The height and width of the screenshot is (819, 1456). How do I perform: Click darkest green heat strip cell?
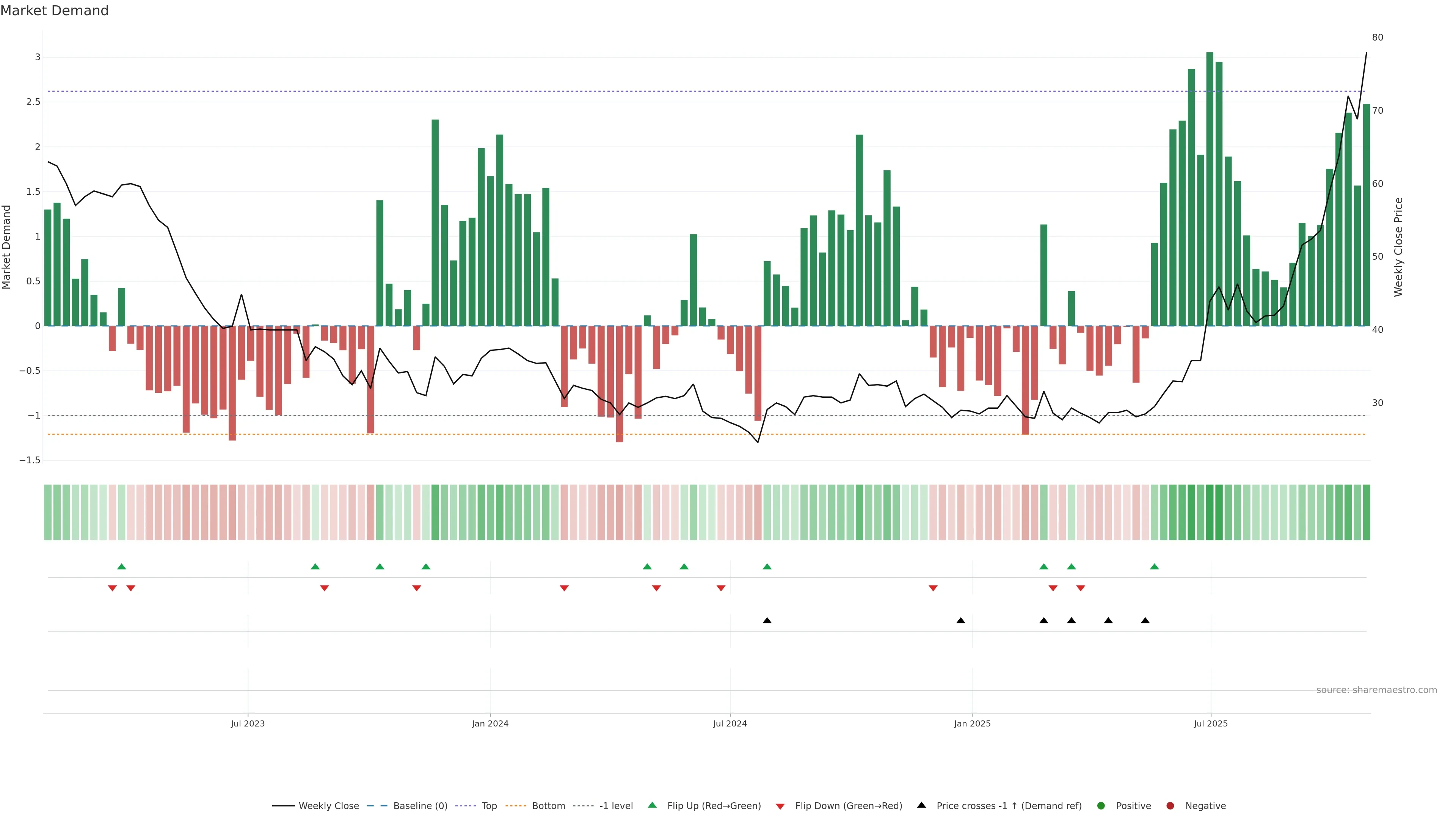[1210, 512]
